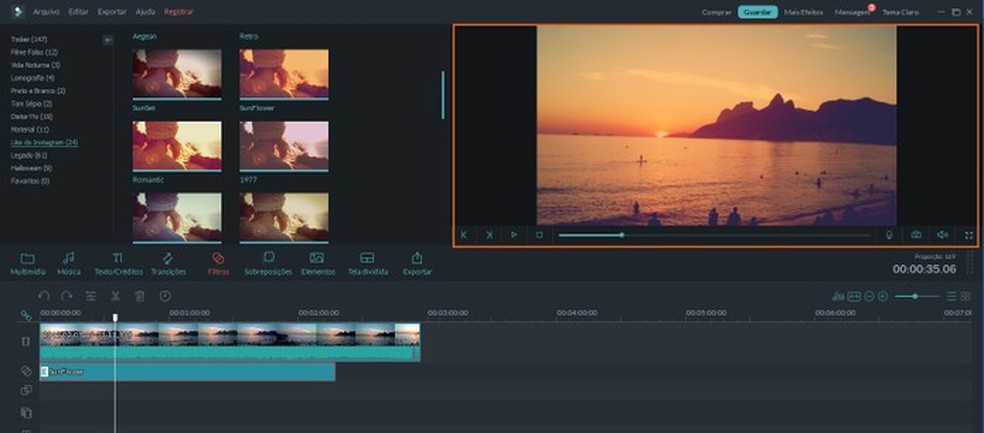Open the Elementos panel

(x=317, y=263)
